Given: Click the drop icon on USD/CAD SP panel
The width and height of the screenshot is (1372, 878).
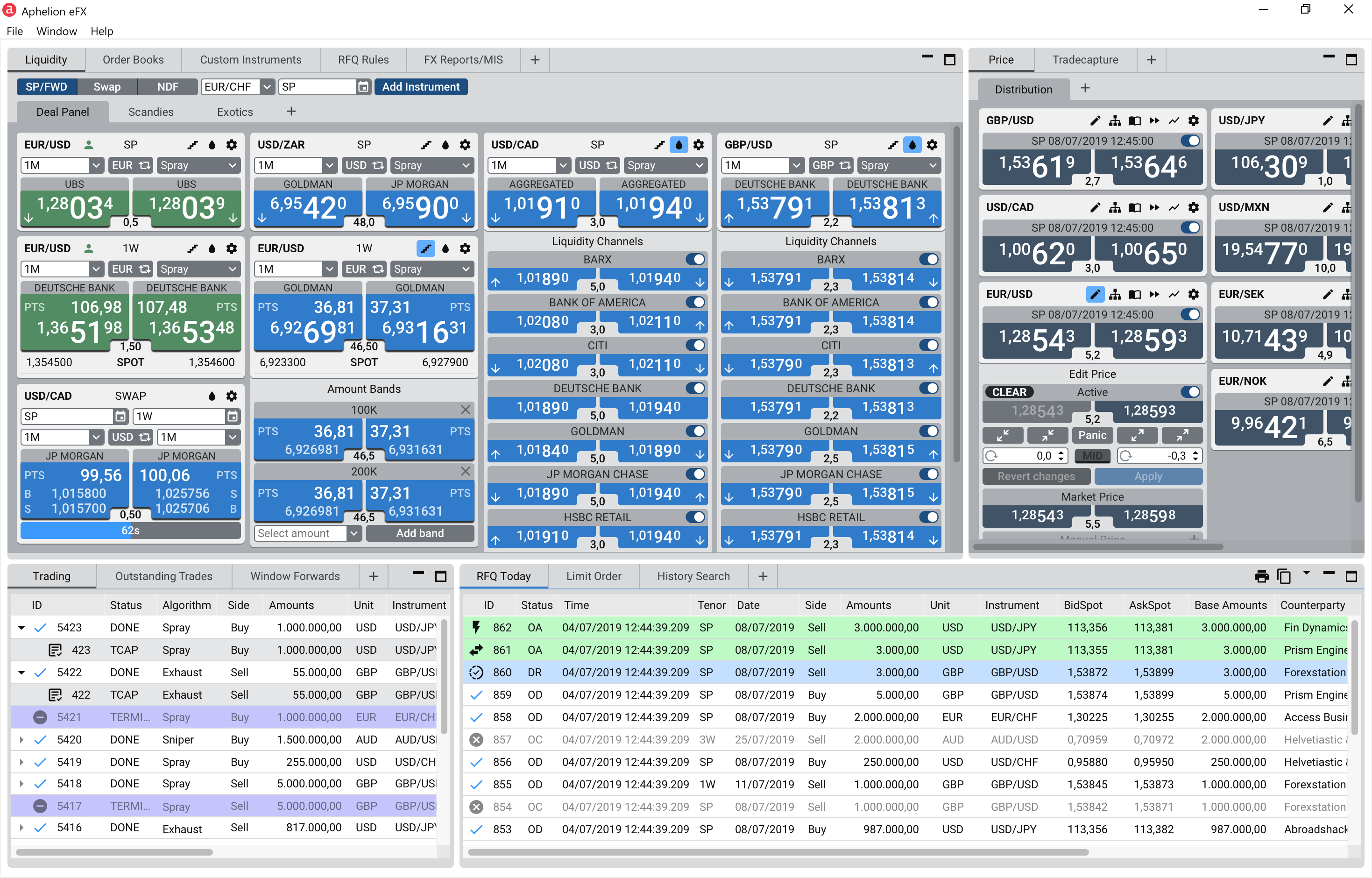Looking at the screenshot, I should pos(679,145).
